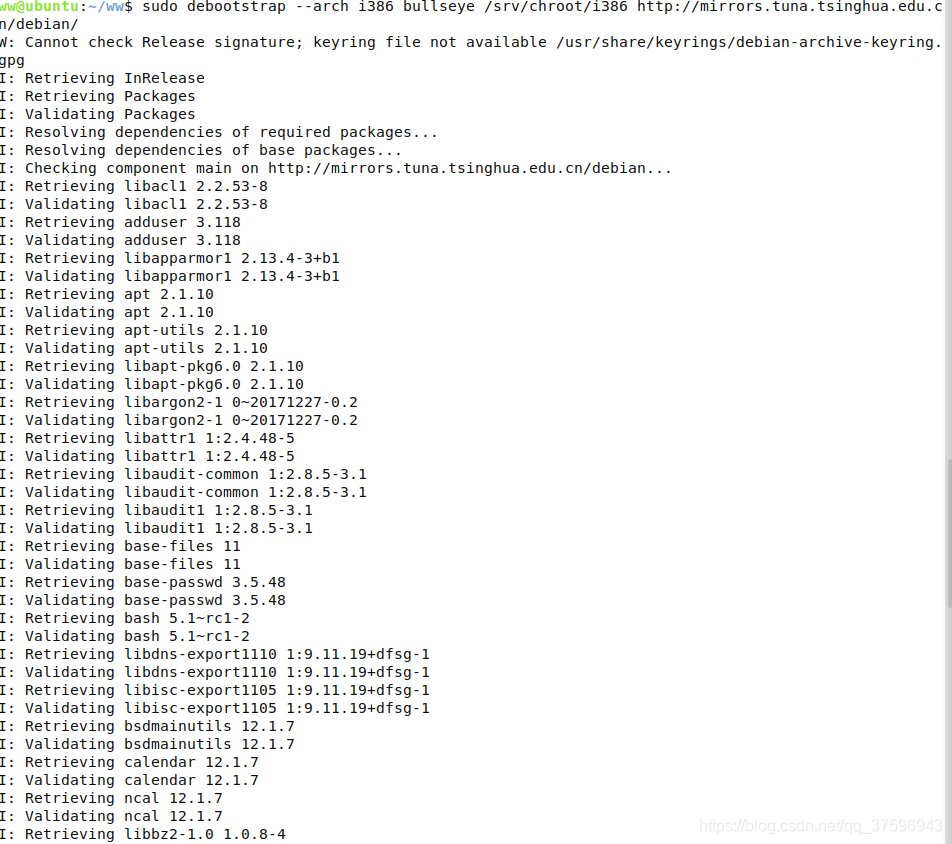952x844 pixels.
Task: Click the 'Validating bash 5.1~rc1-2' line
Action: click(125, 636)
